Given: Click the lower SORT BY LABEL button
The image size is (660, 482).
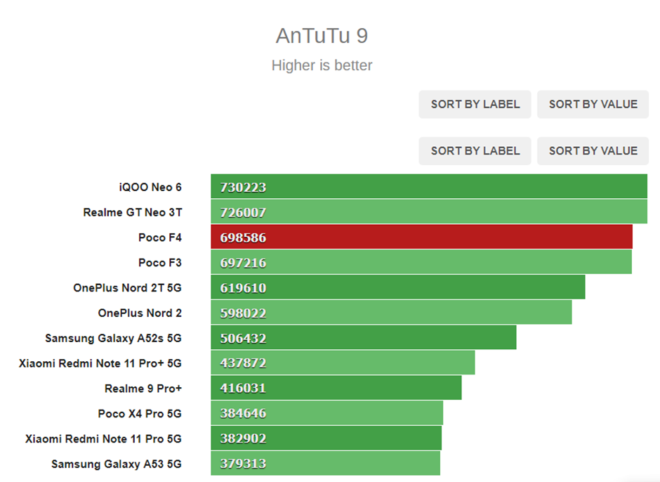Looking at the screenshot, I should (x=475, y=151).
